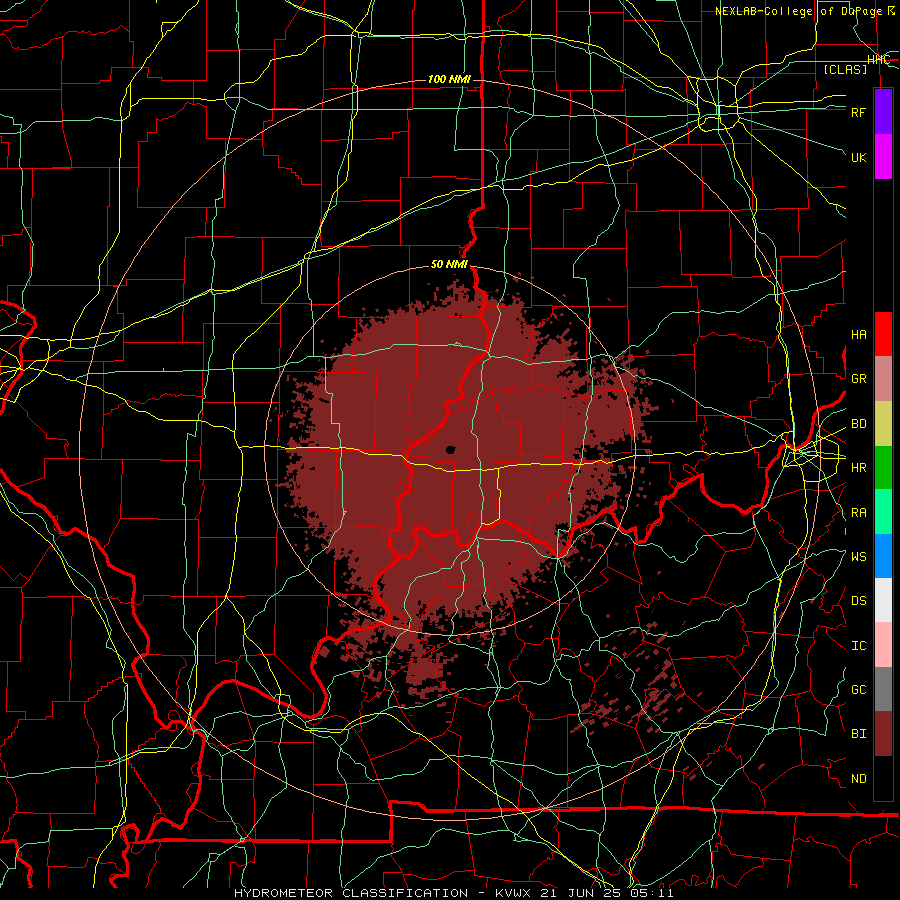The image size is (900, 900).
Task: Click the black radar site dot
Action: point(450,450)
